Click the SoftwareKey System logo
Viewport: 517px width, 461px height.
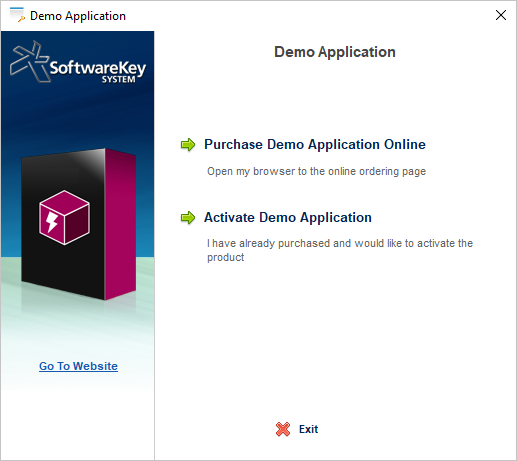[78, 62]
